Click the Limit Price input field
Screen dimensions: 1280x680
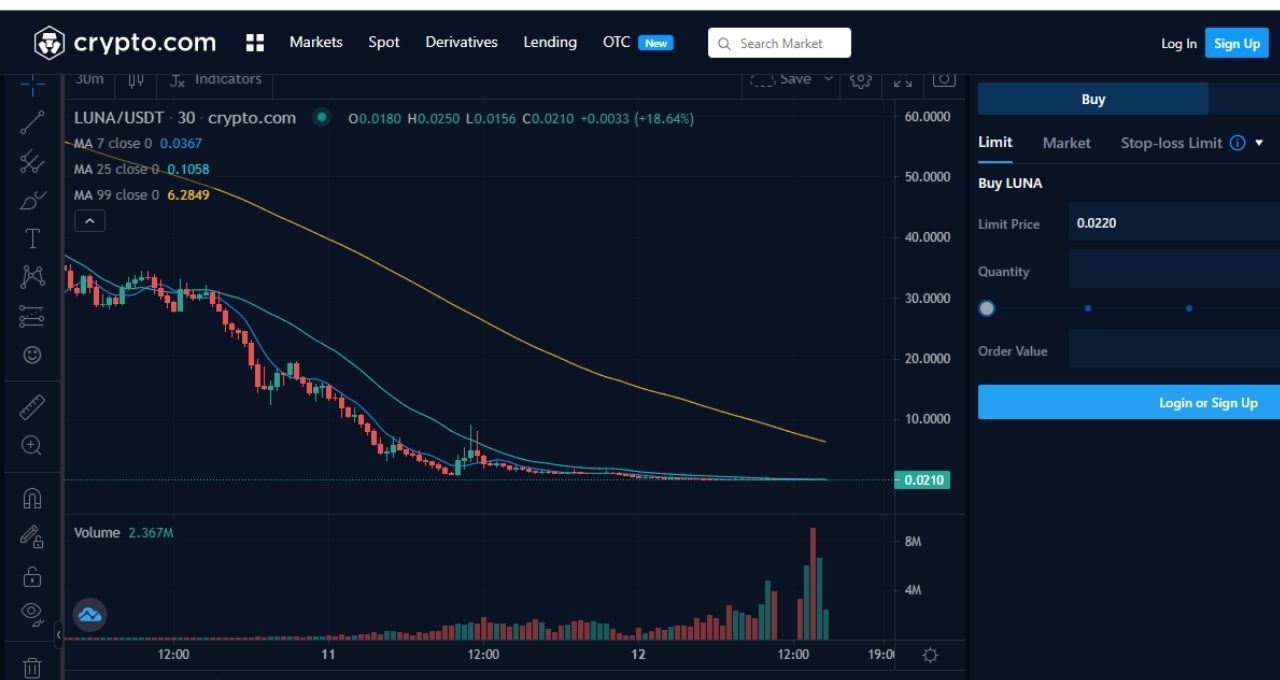(1174, 223)
